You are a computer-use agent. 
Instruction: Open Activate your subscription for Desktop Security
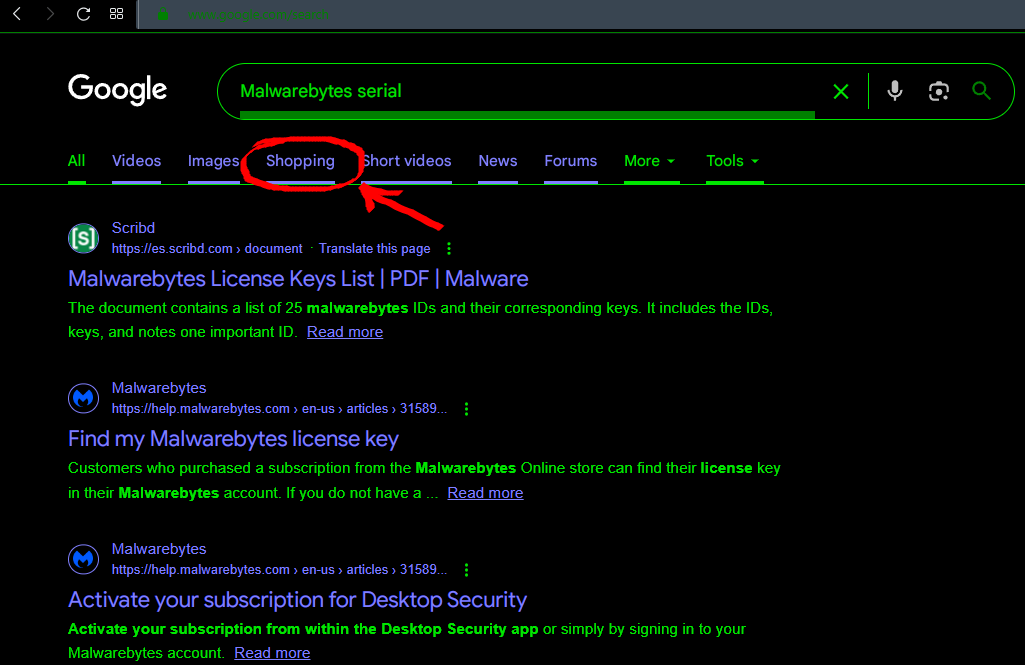pyautogui.click(x=297, y=600)
